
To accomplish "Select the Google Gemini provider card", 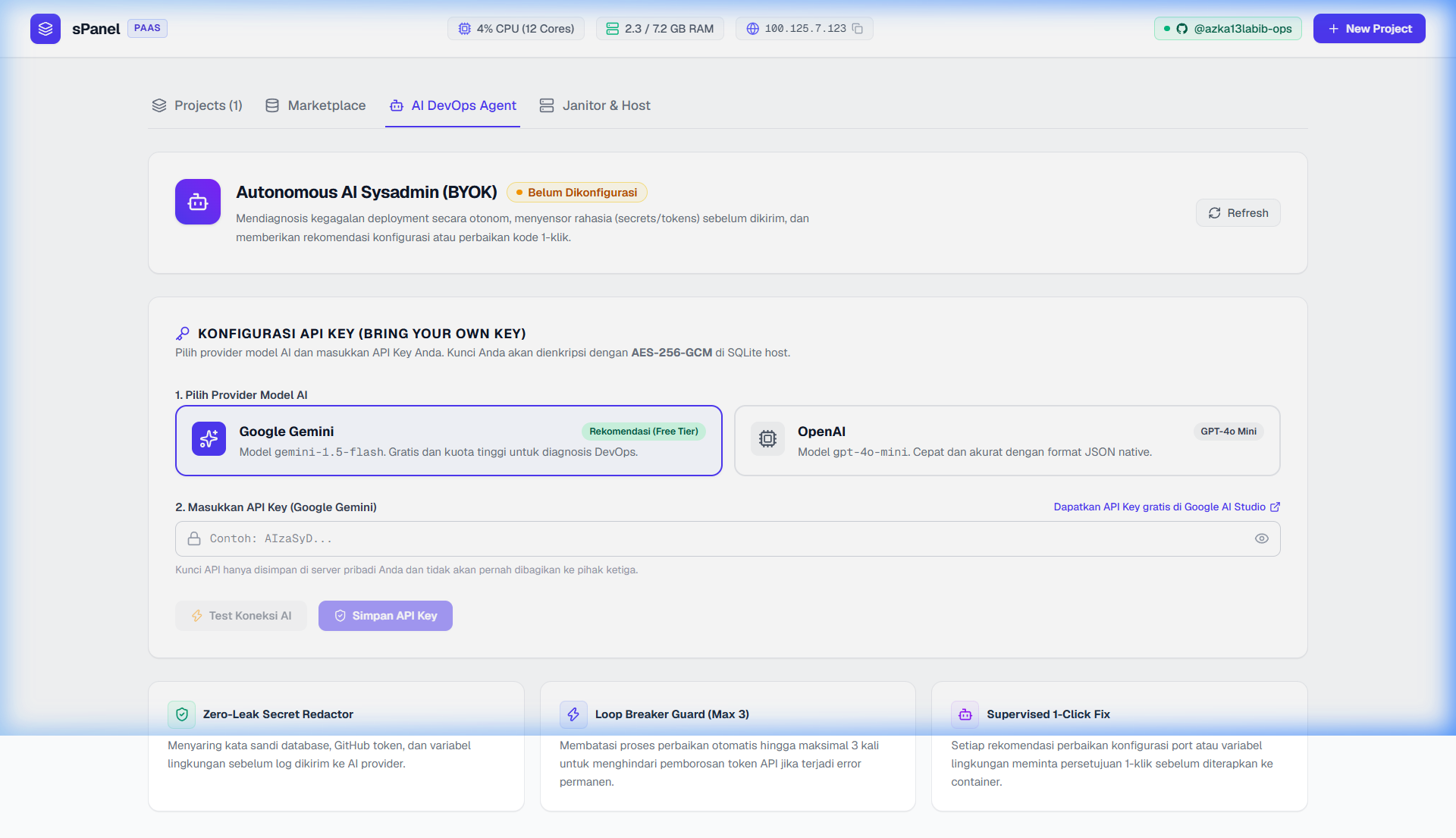I will [449, 441].
